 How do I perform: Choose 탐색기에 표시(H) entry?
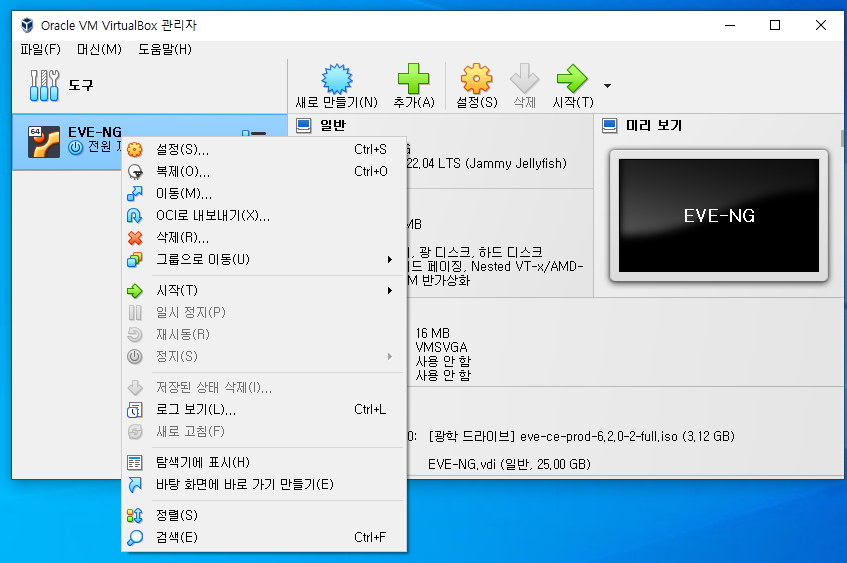(264, 463)
